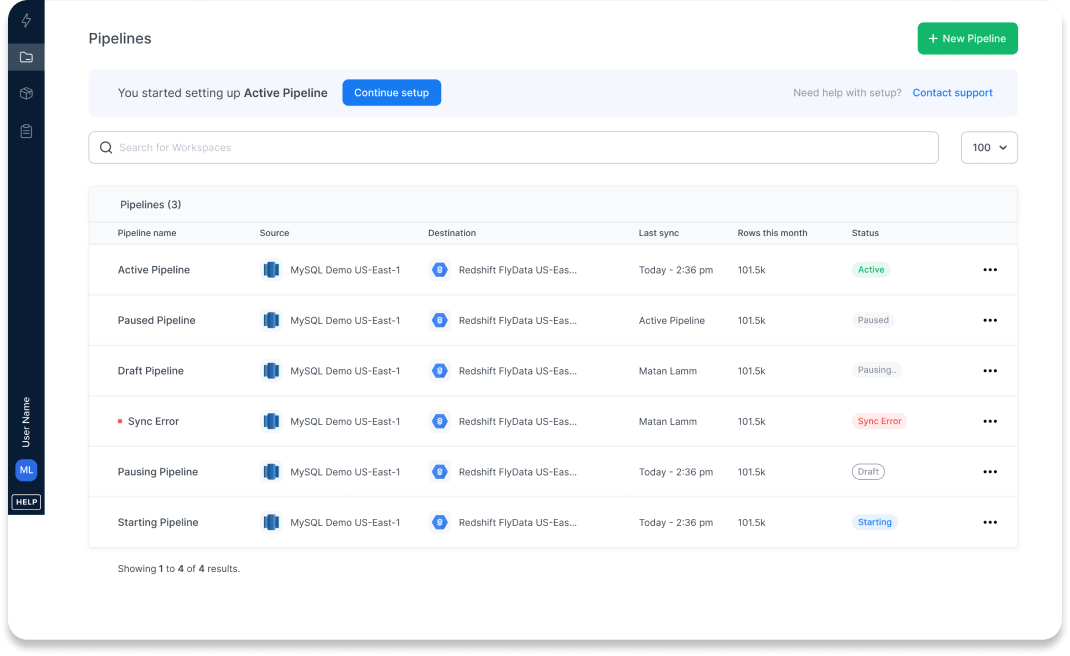The width and height of the screenshot is (1070, 656).
Task: Click the lightning bolt logo in sidebar
Action: click(26, 20)
